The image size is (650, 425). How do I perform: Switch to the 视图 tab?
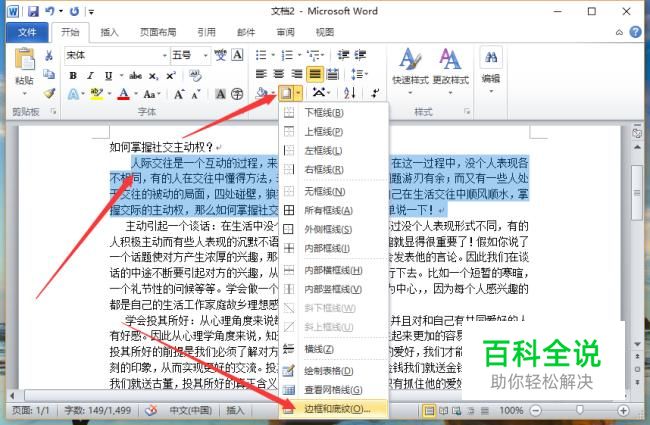(x=325, y=32)
